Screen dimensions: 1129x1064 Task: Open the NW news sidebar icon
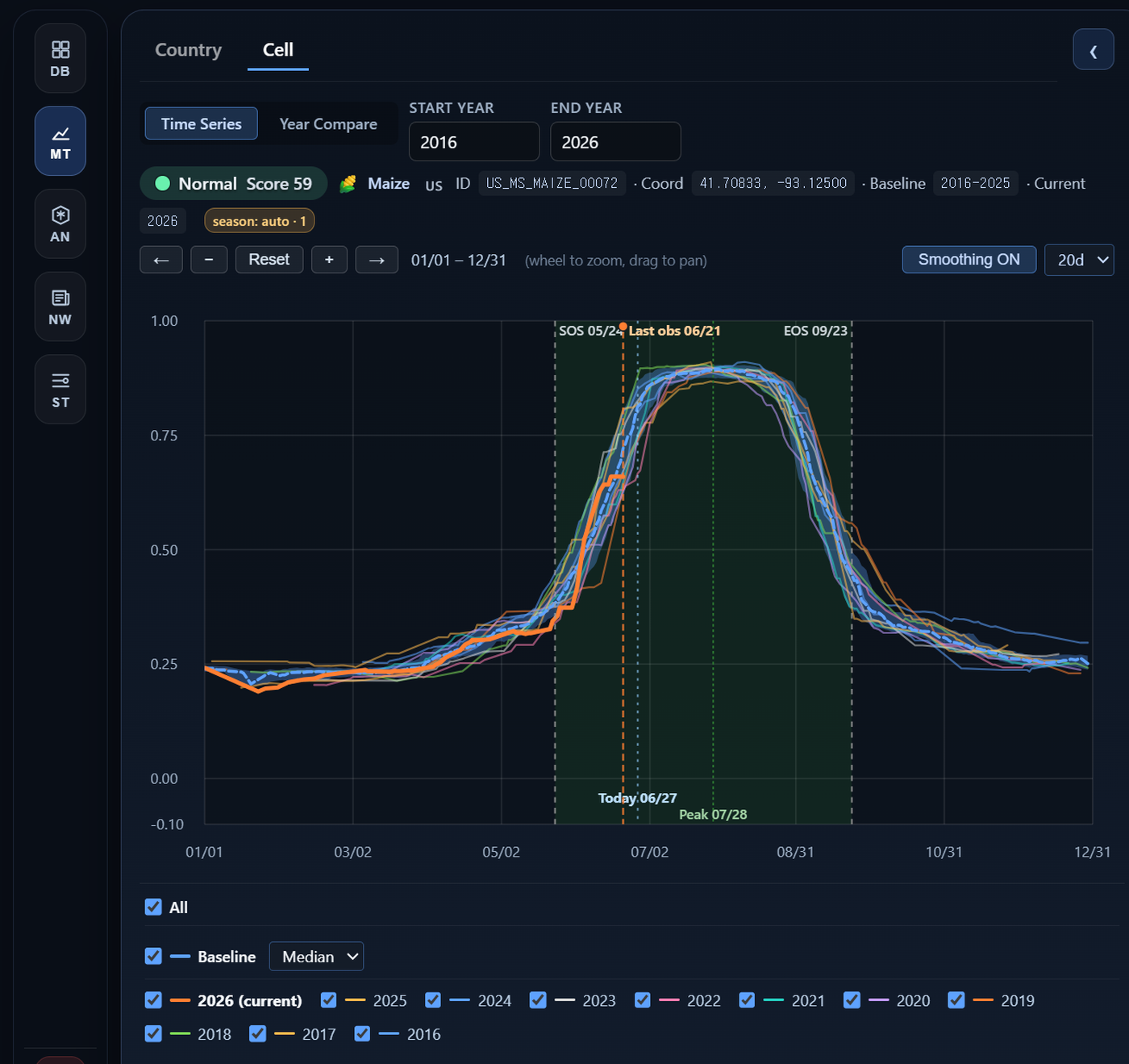[60, 307]
